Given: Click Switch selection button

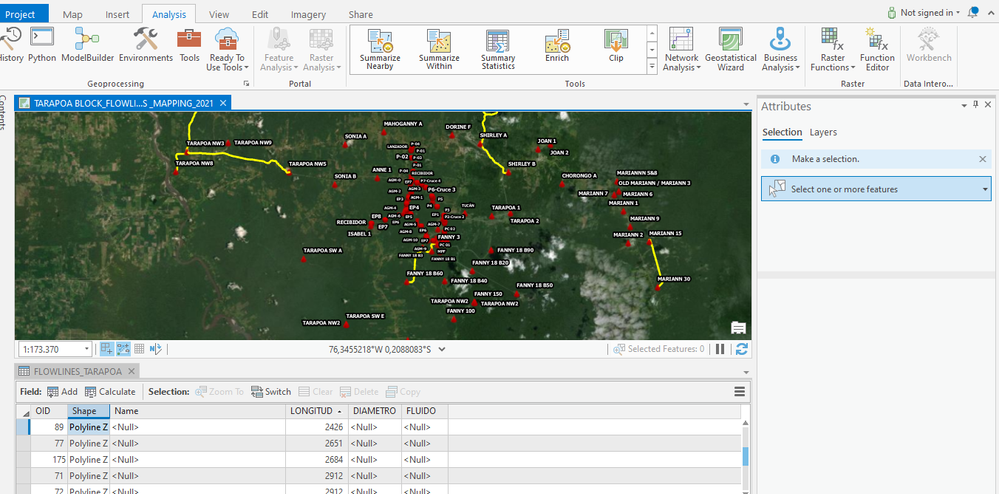Looking at the screenshot, I should 271,392.
